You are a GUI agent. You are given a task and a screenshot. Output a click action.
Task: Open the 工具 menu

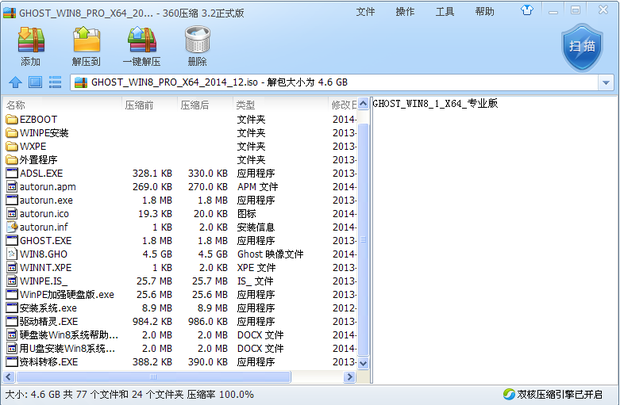pyautogui.click(x=444, y=12)
